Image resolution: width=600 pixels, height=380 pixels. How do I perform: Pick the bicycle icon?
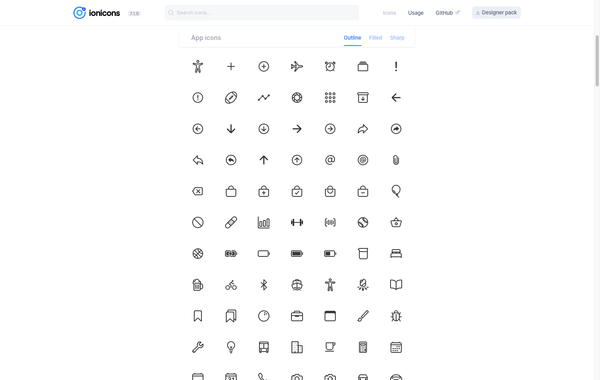coord(231,285)
